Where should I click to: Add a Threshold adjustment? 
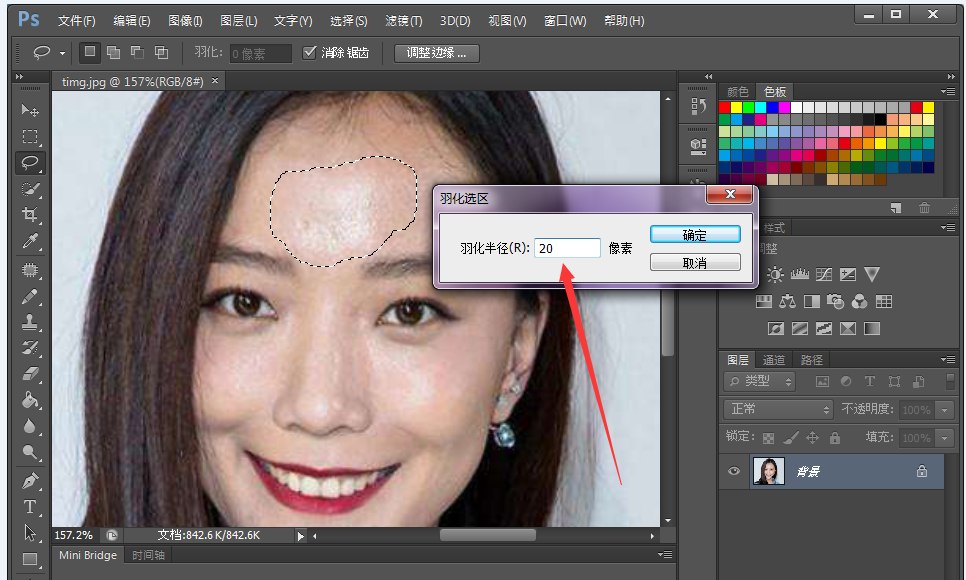click(x=824, y=329)
